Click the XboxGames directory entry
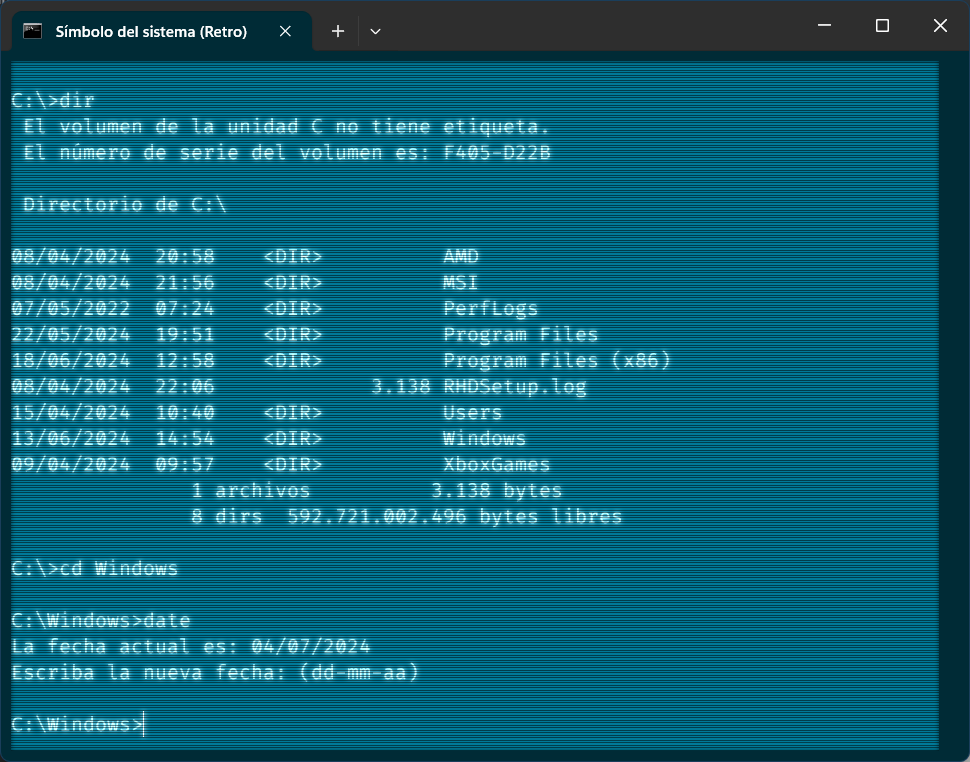The width and height of the screenshot is (970, 762). [x=496, y=464]
